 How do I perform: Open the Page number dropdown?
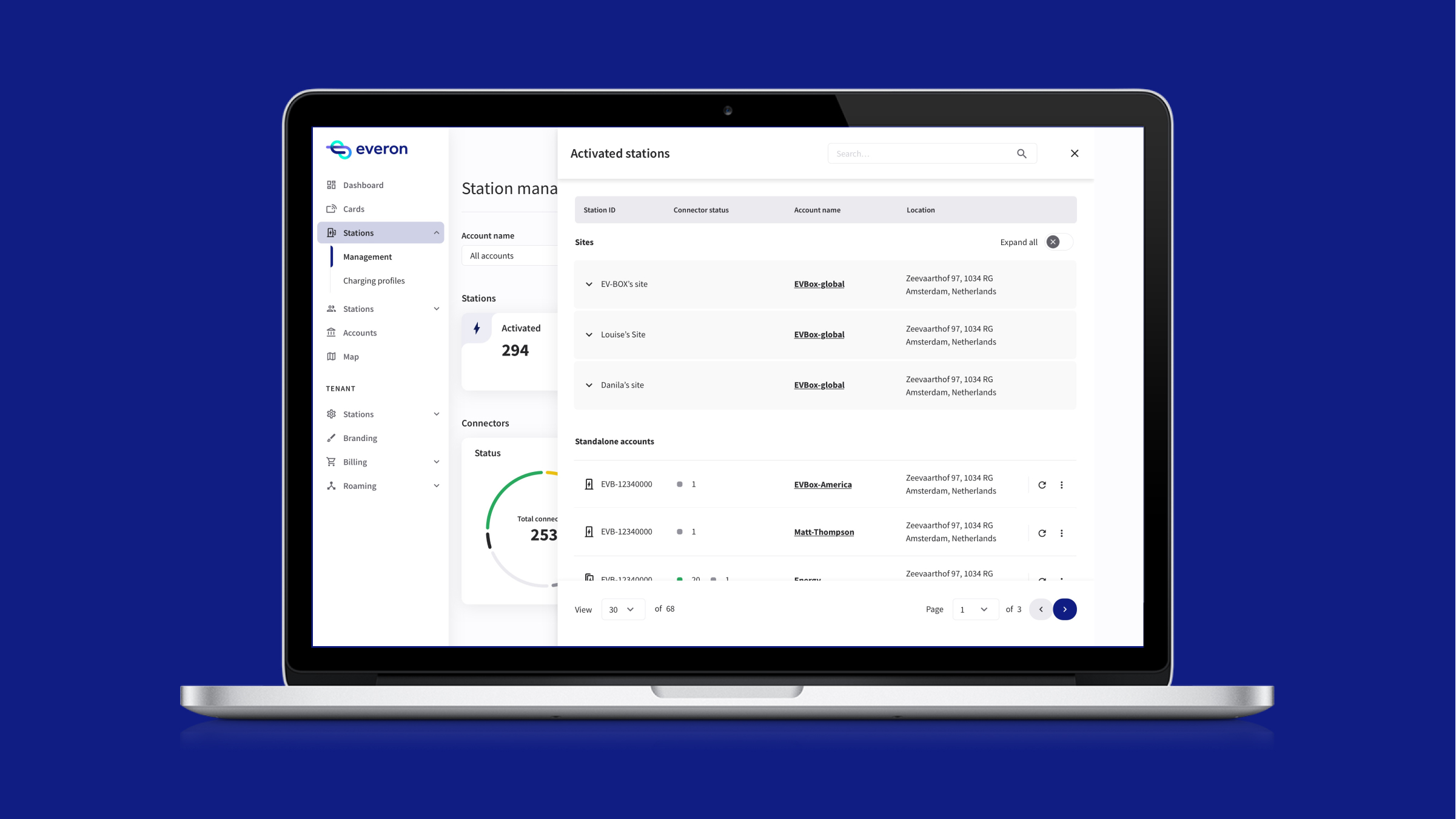click(975, 610)
